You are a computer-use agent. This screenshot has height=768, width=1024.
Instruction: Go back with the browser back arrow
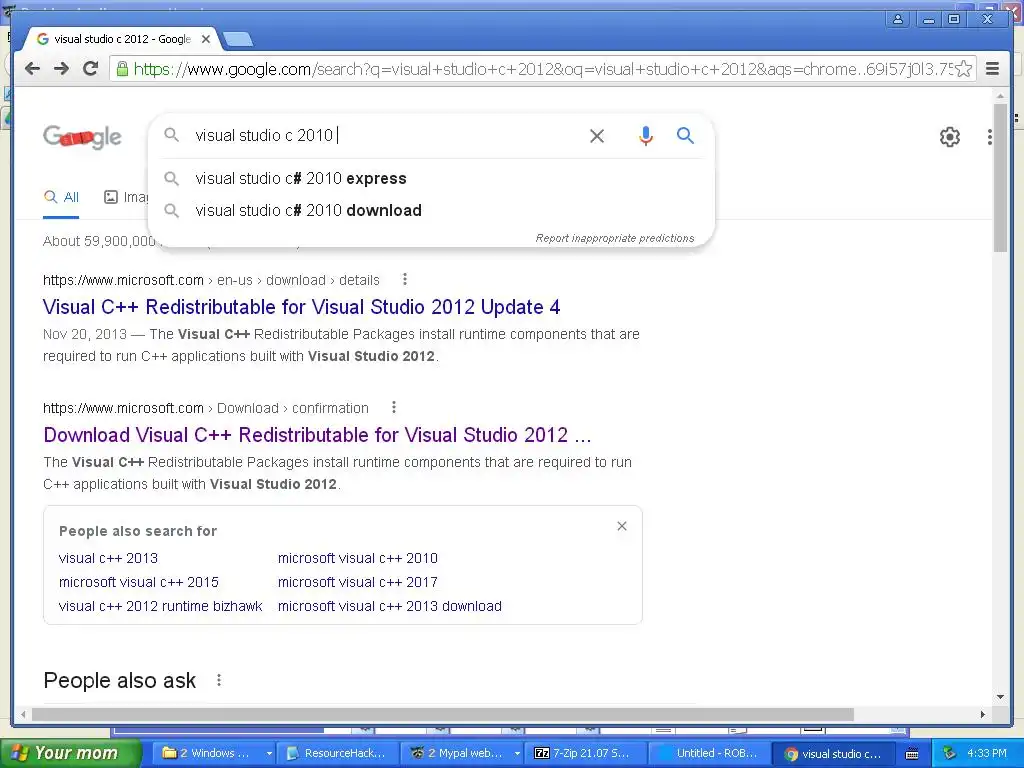point(32,69)
